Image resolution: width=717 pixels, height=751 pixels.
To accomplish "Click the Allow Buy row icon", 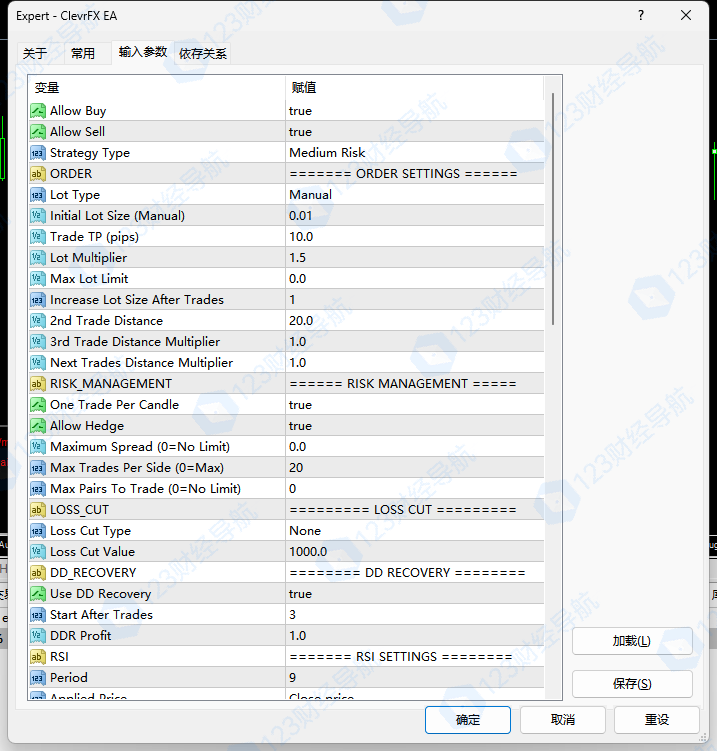I will [38, 111].
